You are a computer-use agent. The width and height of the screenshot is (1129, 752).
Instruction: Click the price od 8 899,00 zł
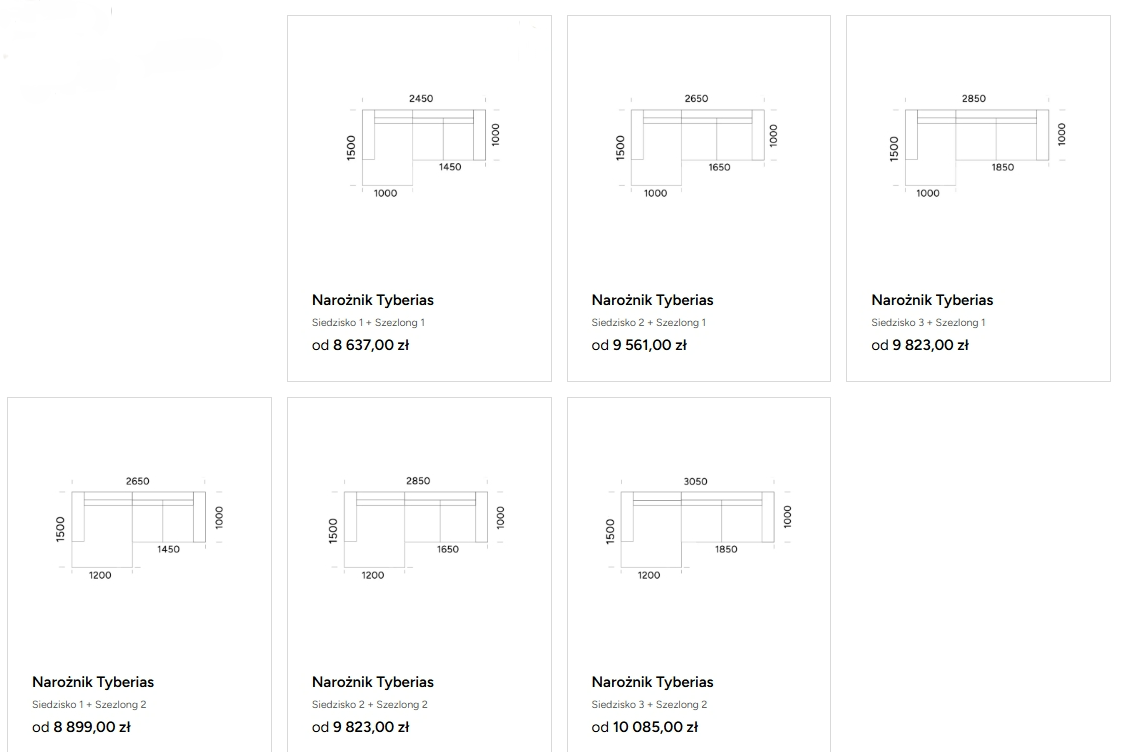coord(81,728)
